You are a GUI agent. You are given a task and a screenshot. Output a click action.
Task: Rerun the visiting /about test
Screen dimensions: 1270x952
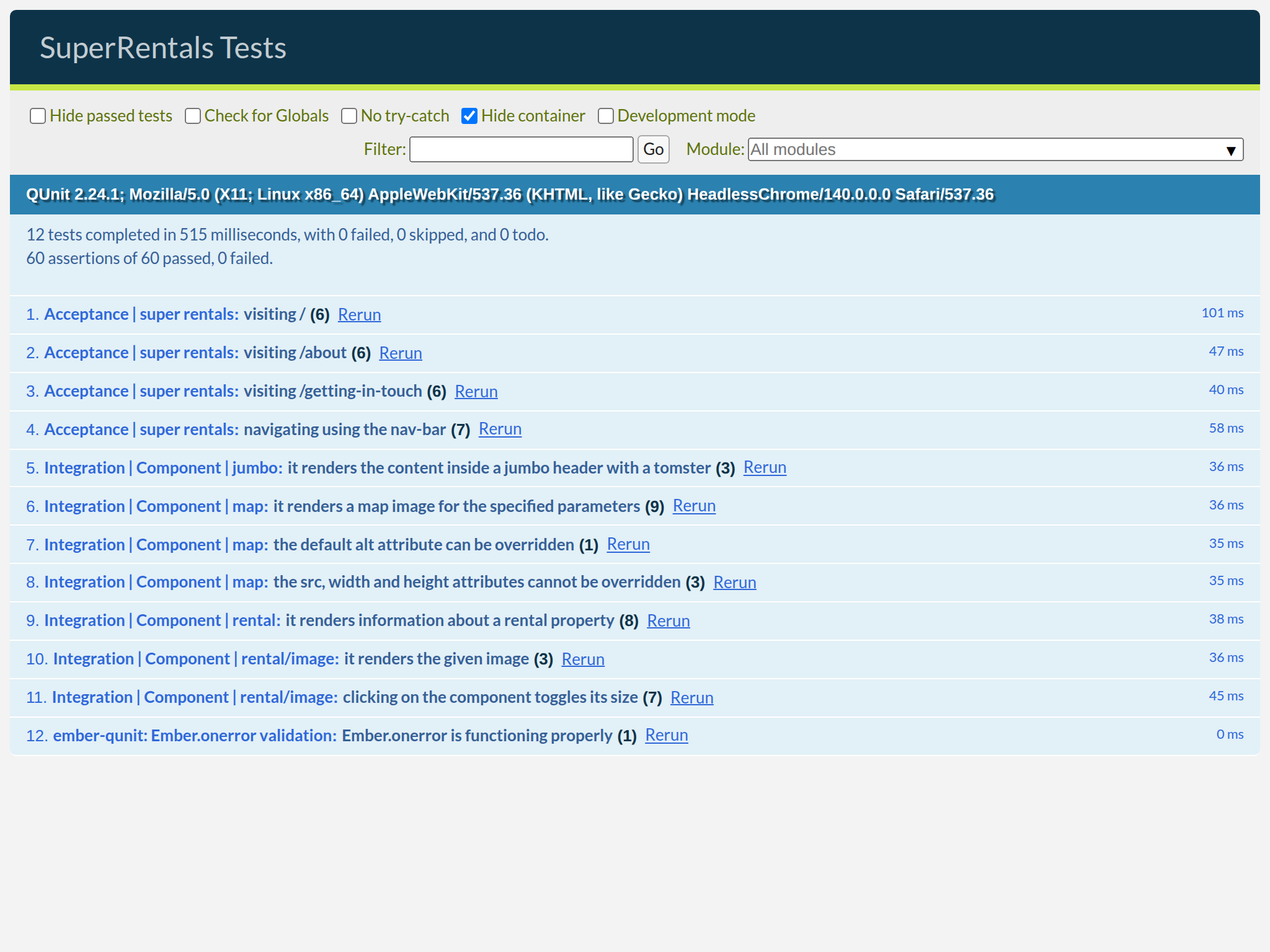[401, 353]
